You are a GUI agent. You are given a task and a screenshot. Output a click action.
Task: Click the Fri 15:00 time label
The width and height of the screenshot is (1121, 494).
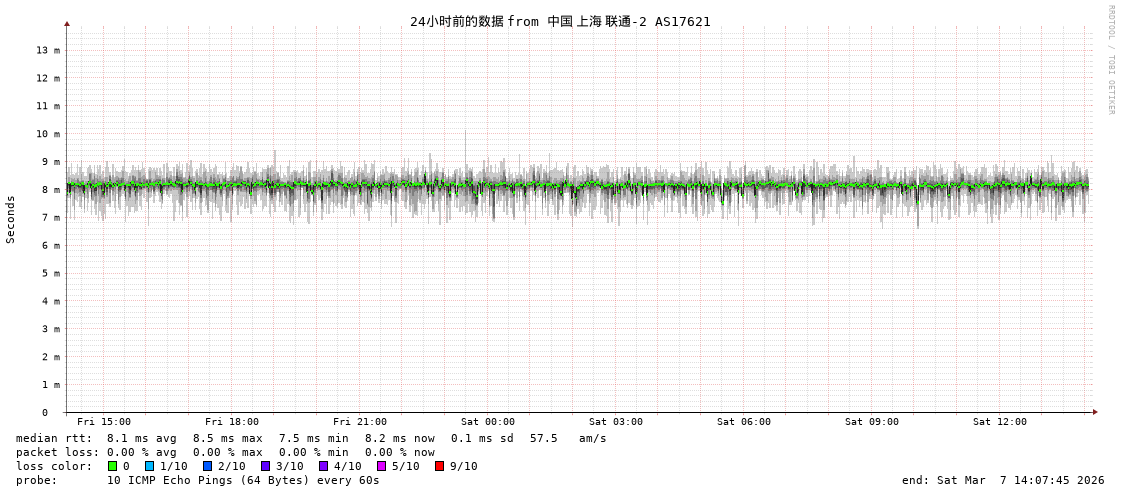[104, 422]
